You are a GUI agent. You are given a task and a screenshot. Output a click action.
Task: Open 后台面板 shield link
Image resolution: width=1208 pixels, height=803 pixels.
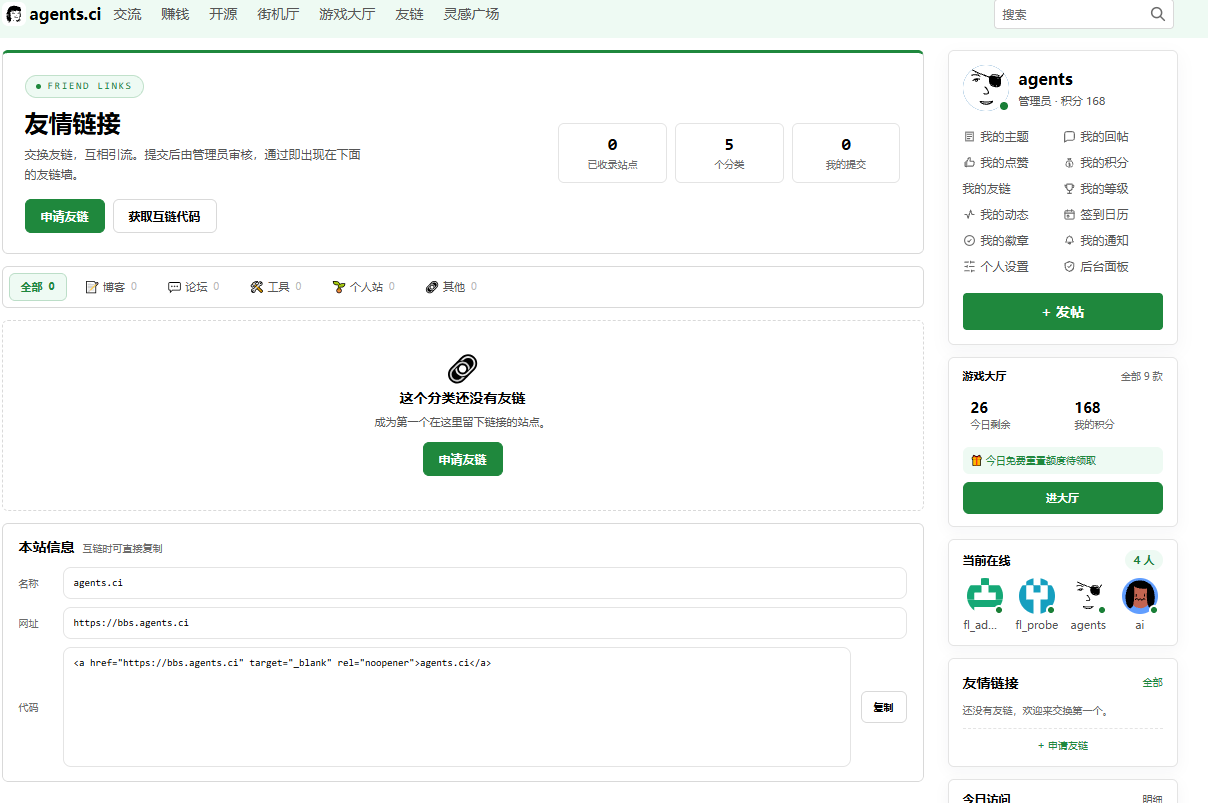click(1096, 267)
